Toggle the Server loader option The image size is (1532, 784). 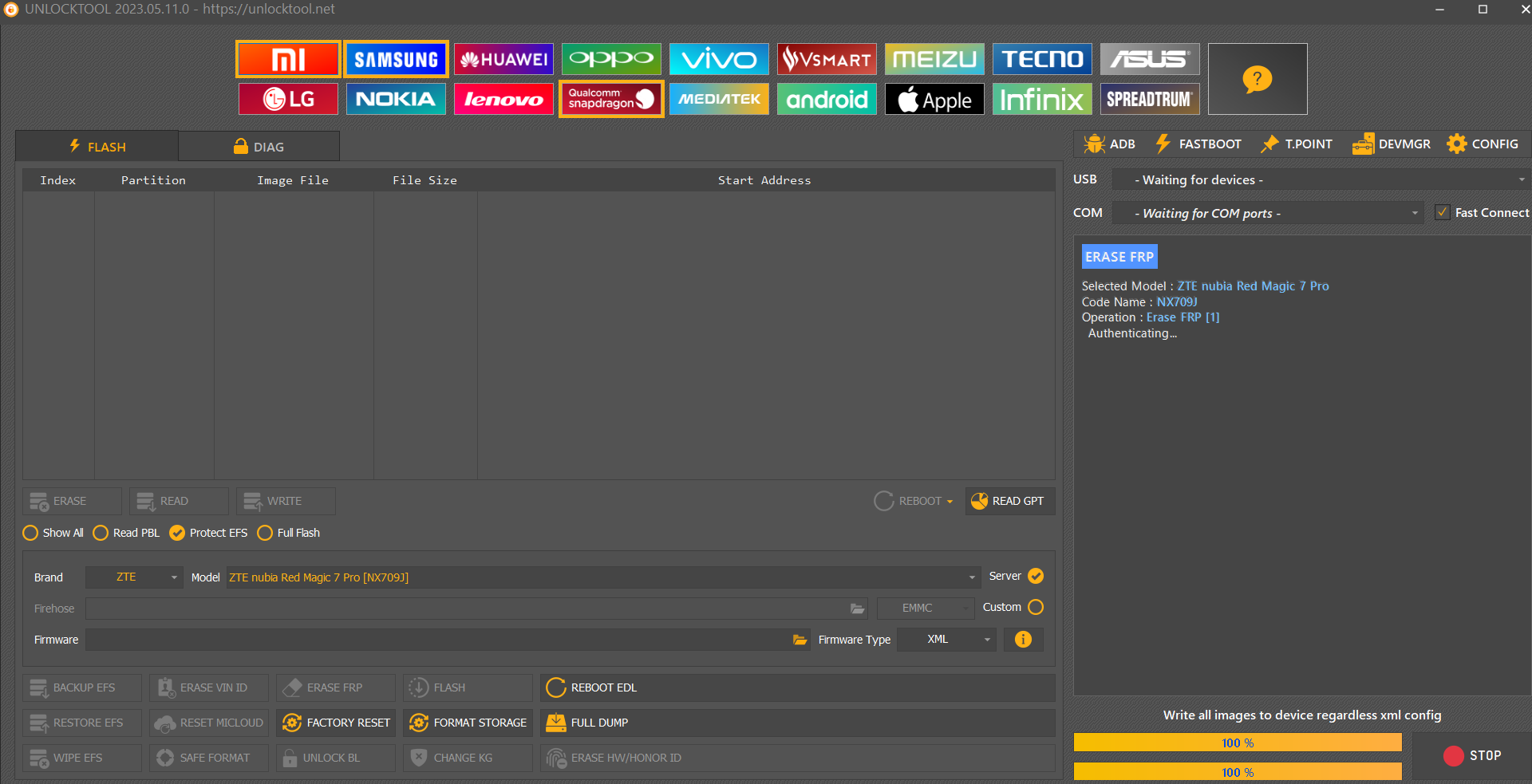pos(1036,576)
